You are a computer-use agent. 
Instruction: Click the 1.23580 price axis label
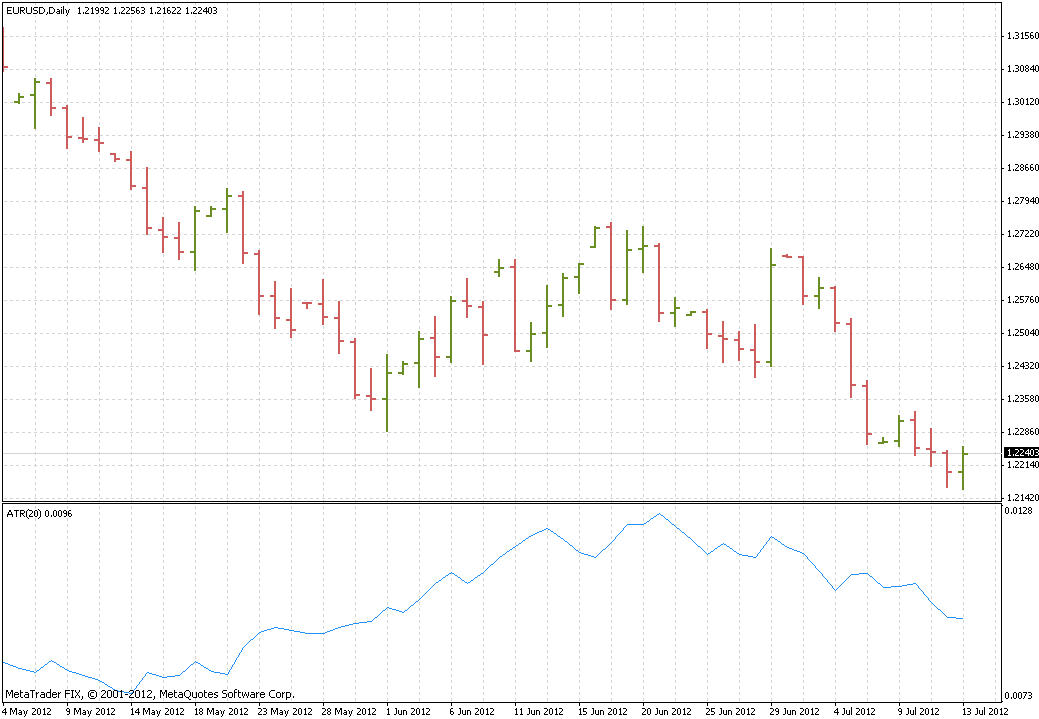point(1022,399)
